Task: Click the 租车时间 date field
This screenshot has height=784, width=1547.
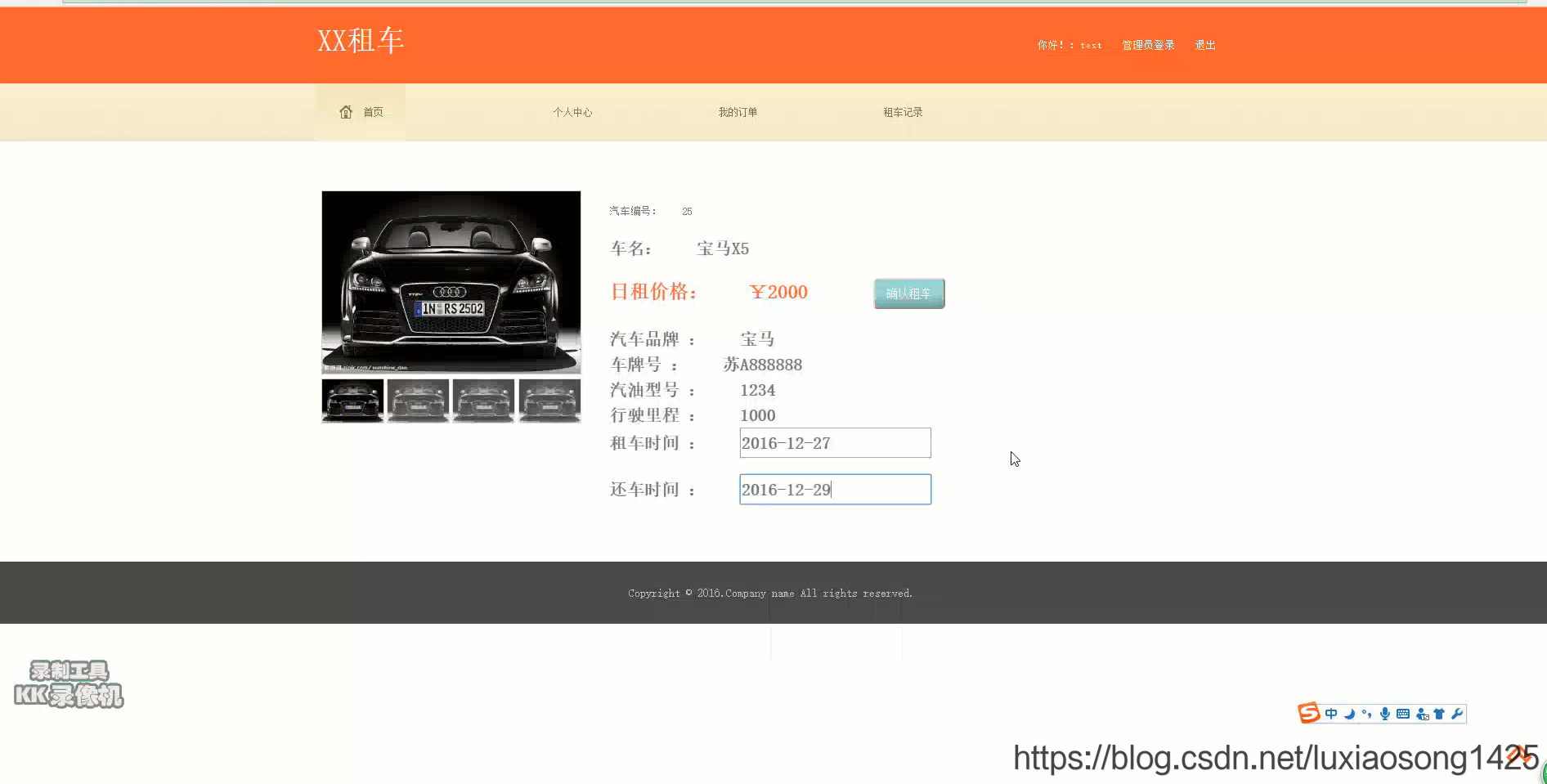Action: click(x=835, y=443)
